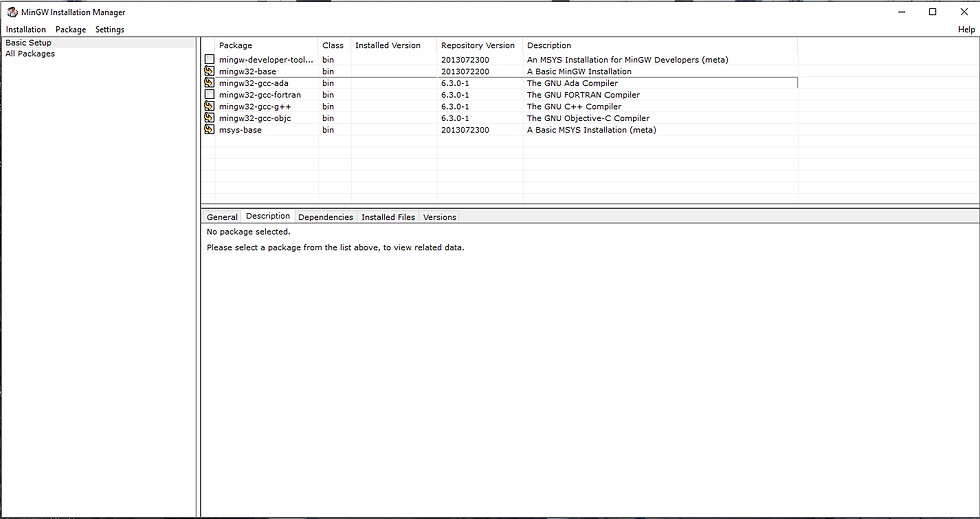Open the Package menu
This screenshot has width=980, height=519.
[x=71, y=29]
